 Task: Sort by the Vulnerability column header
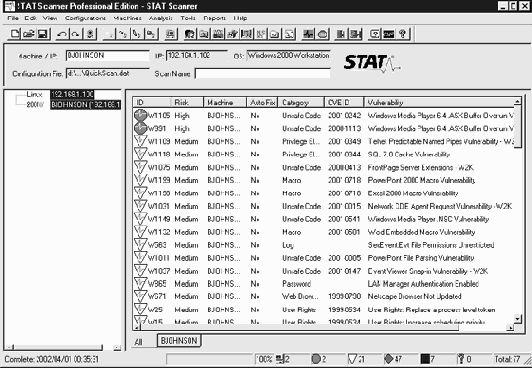coord(439,102)
